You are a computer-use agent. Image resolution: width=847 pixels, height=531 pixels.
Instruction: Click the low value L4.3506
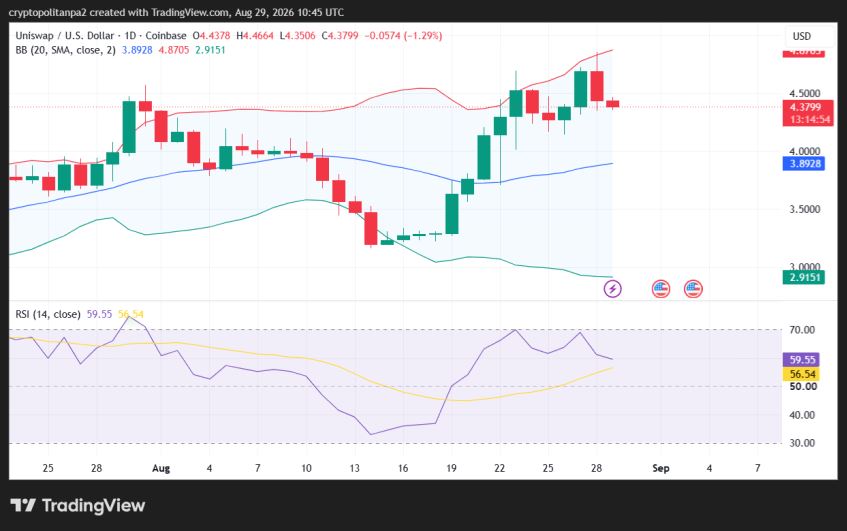pos(297,36)
